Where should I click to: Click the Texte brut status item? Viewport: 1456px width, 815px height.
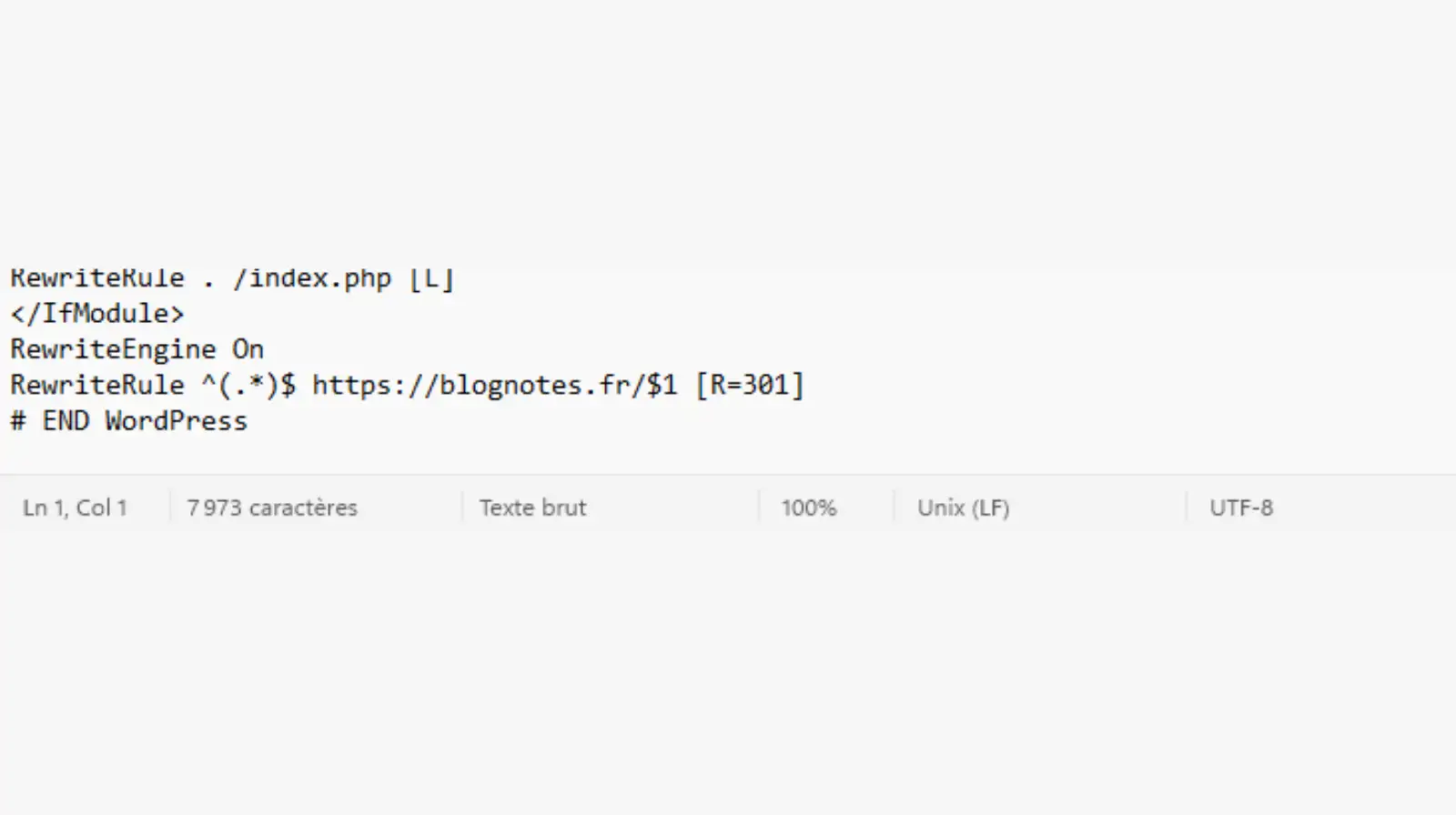click(x=532, y=508)
